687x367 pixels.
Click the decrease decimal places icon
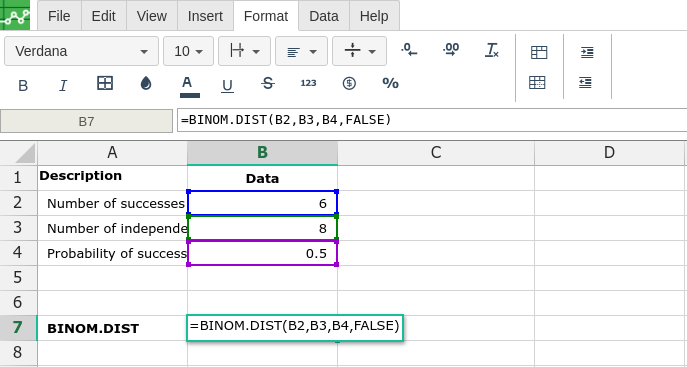(409, 50)
